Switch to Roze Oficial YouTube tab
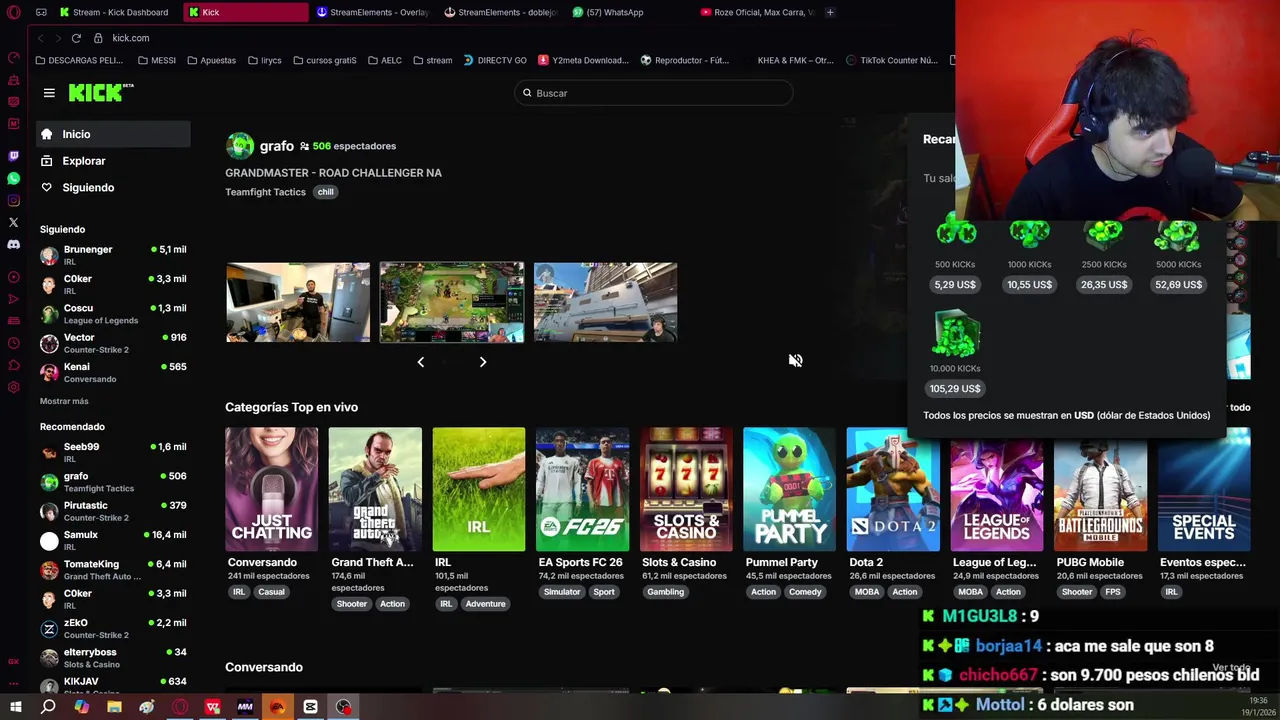This screenshot has width=1280, height=720. (x=758, y=12)
